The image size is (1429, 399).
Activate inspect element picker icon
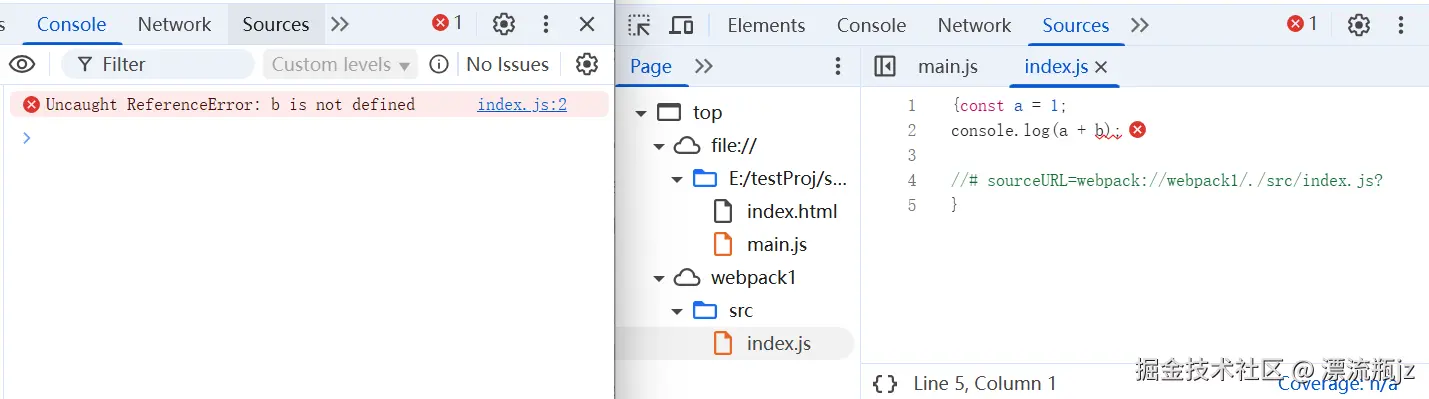point(639,25)
